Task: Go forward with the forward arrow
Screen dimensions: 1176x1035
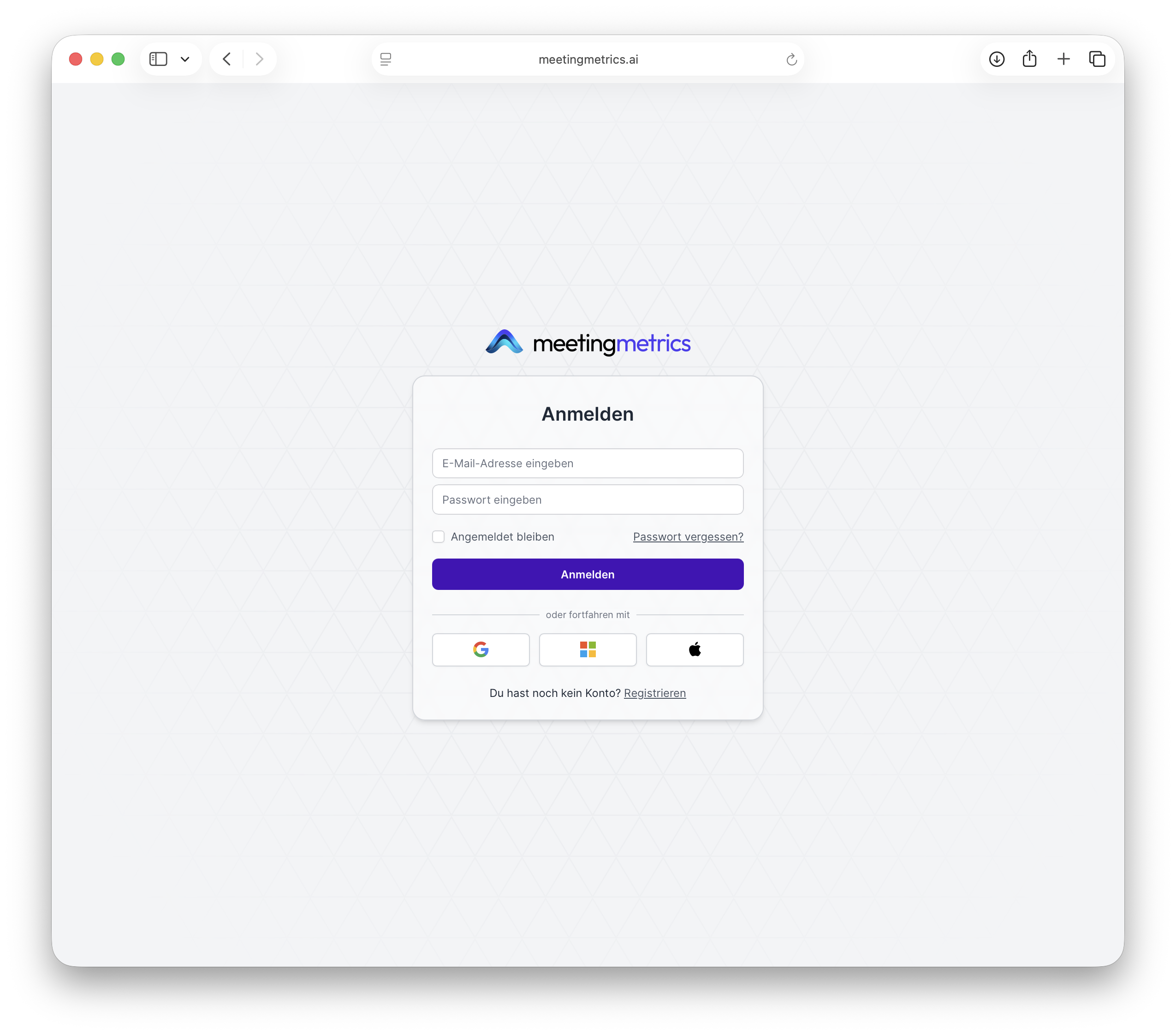Action: click(260, 59)
